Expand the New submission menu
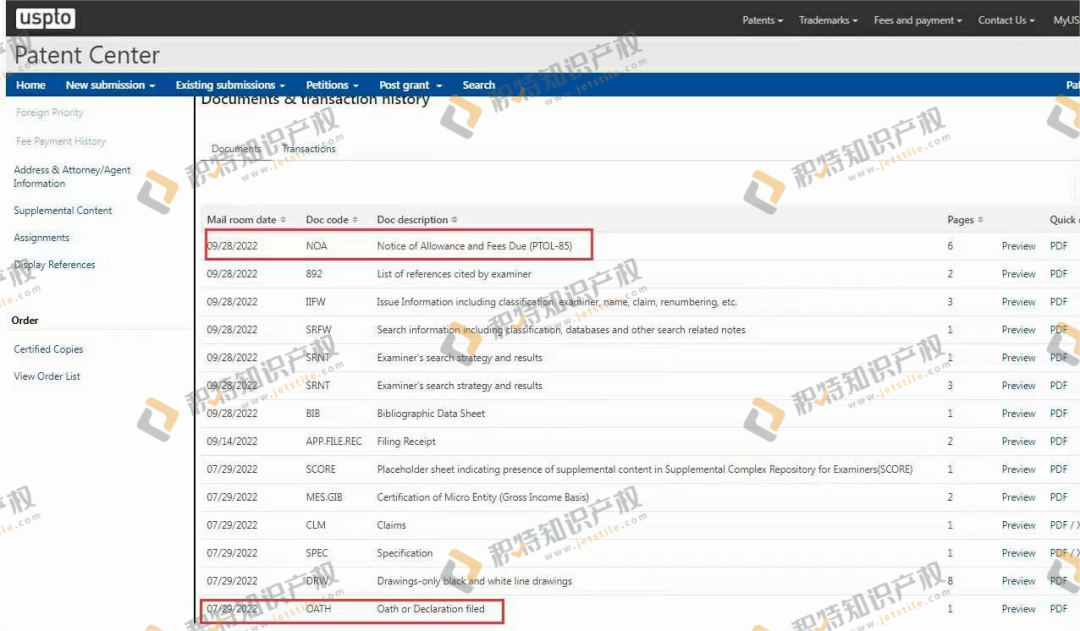This screenshot has height=631, width=1080. 110,85
